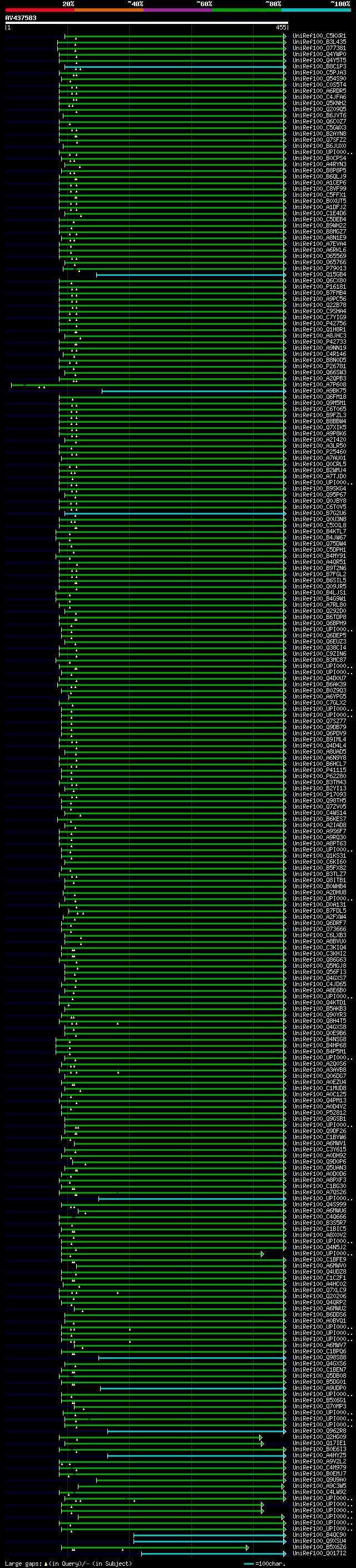The width and height of the screenshot is (356, 1568).
Task: Select the AV437583 query sequence title
Action: pos(21,18)
